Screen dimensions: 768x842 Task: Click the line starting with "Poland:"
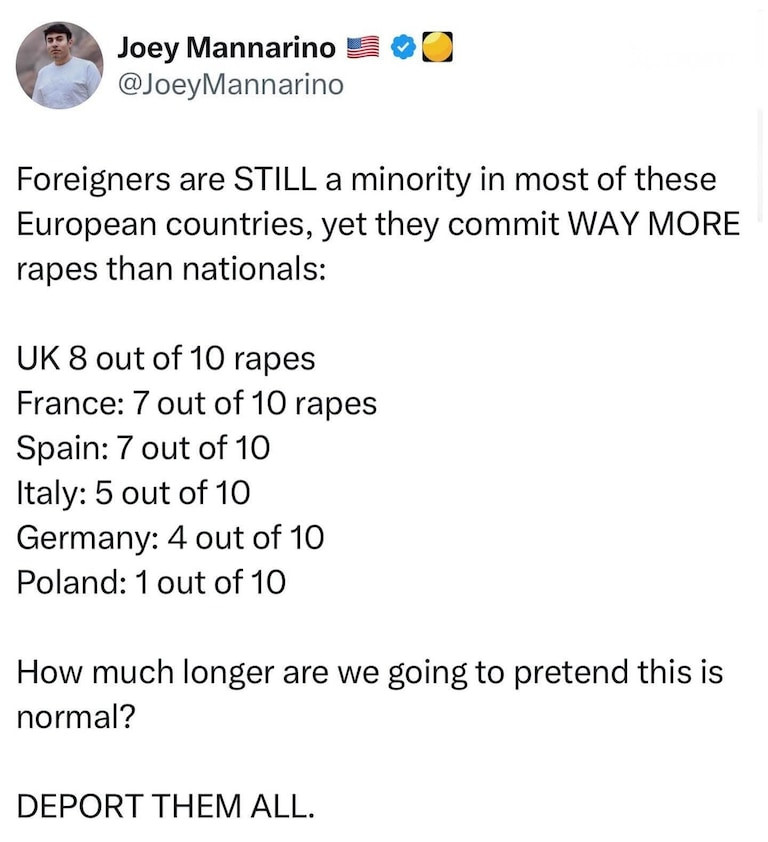151,581
